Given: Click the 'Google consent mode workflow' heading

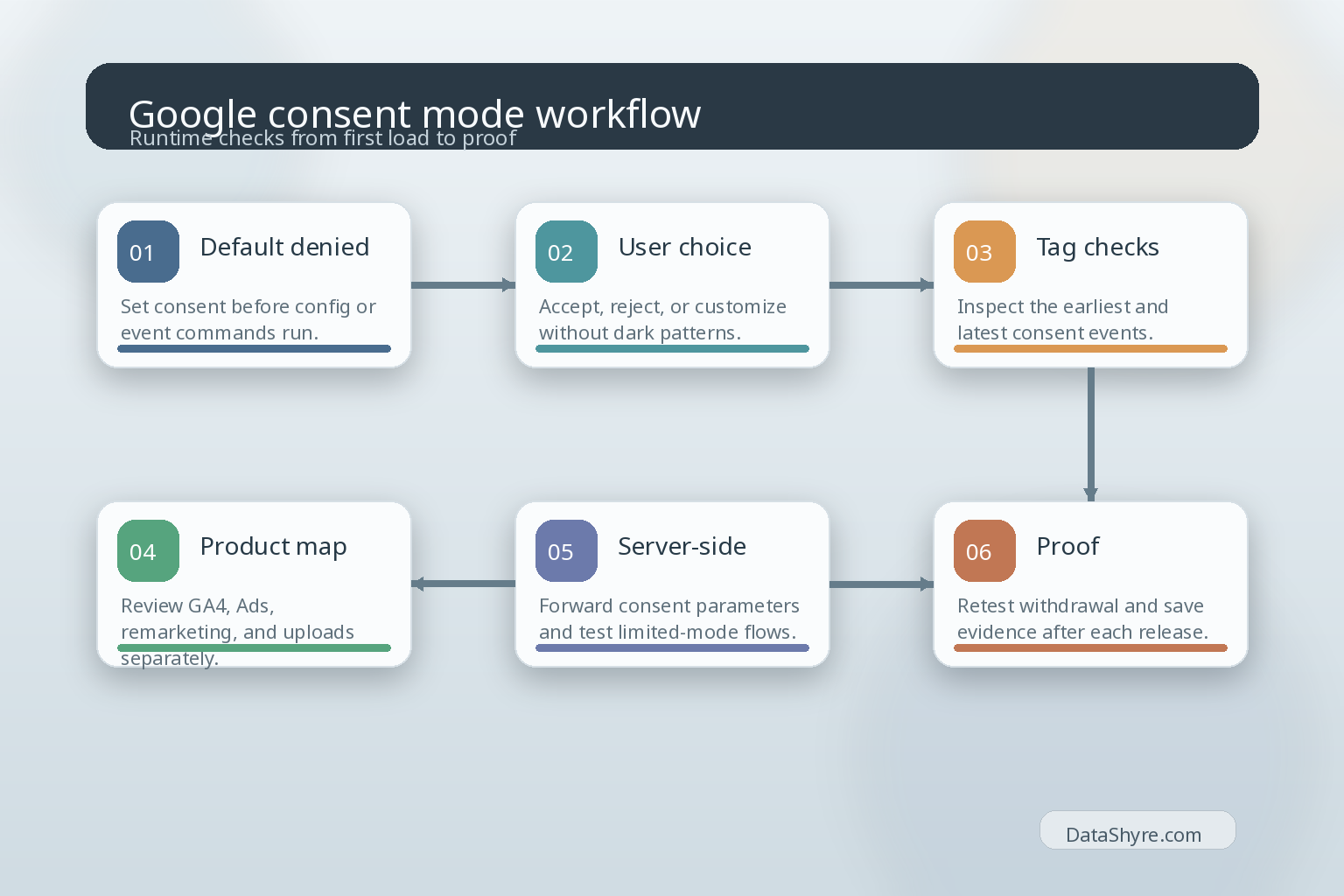Looking at the screenshot, I should coord(415,114).
